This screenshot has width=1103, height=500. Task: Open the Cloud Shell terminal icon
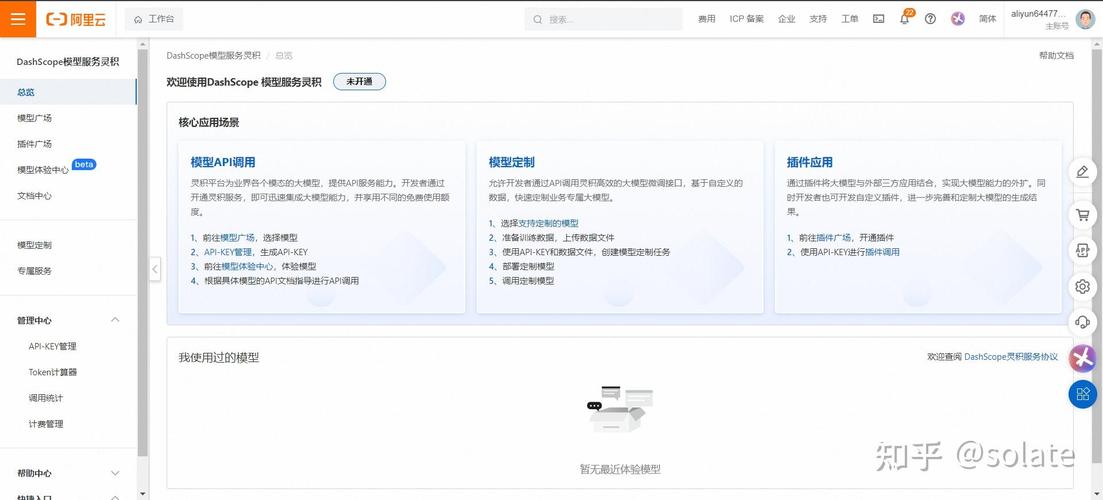879,19
